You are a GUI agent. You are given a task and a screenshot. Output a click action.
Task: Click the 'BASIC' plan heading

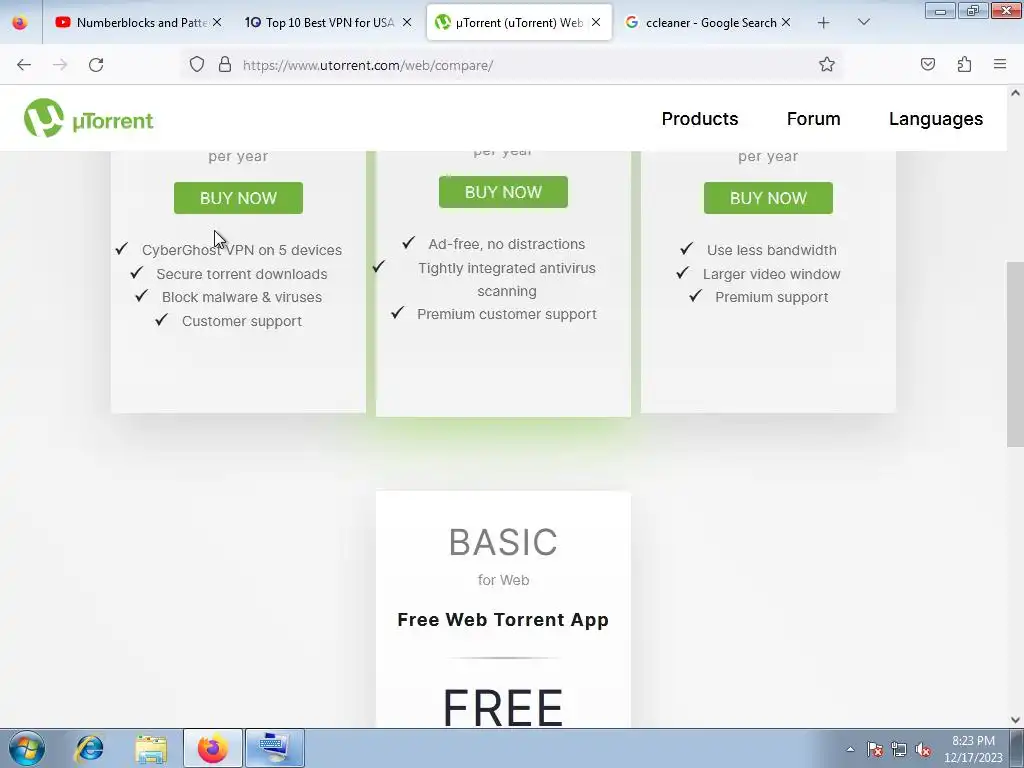[x=504, y=542]
